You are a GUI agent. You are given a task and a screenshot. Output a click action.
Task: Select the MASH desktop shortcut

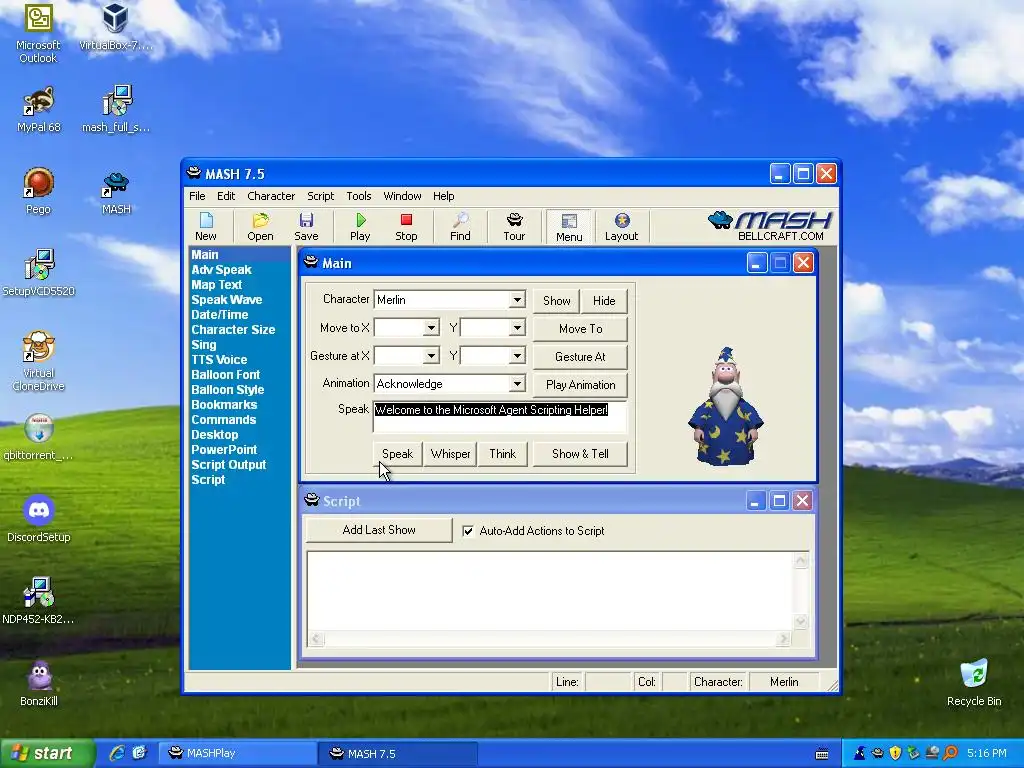click(116, 193)
